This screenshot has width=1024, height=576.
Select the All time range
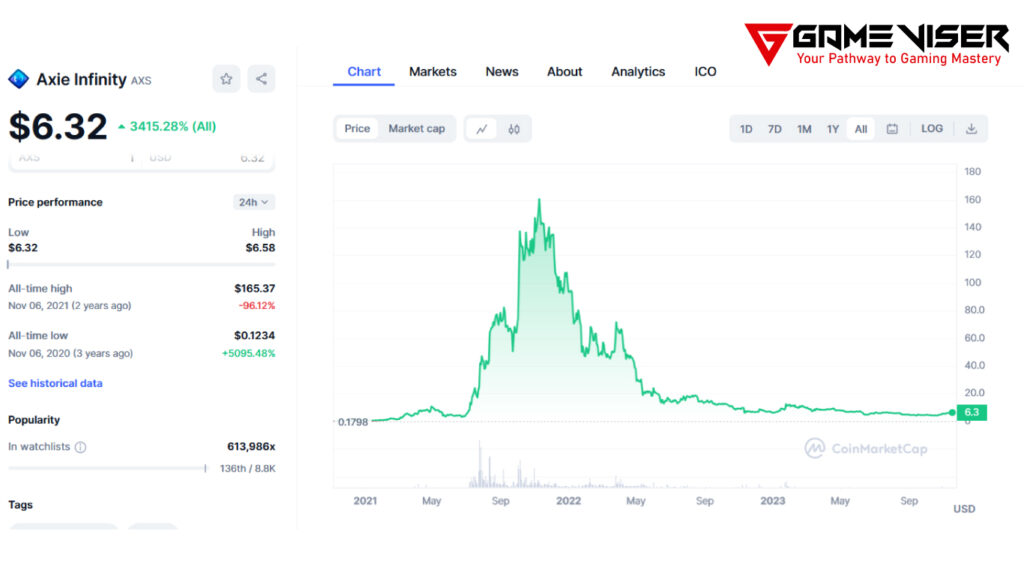coord(861,129)
